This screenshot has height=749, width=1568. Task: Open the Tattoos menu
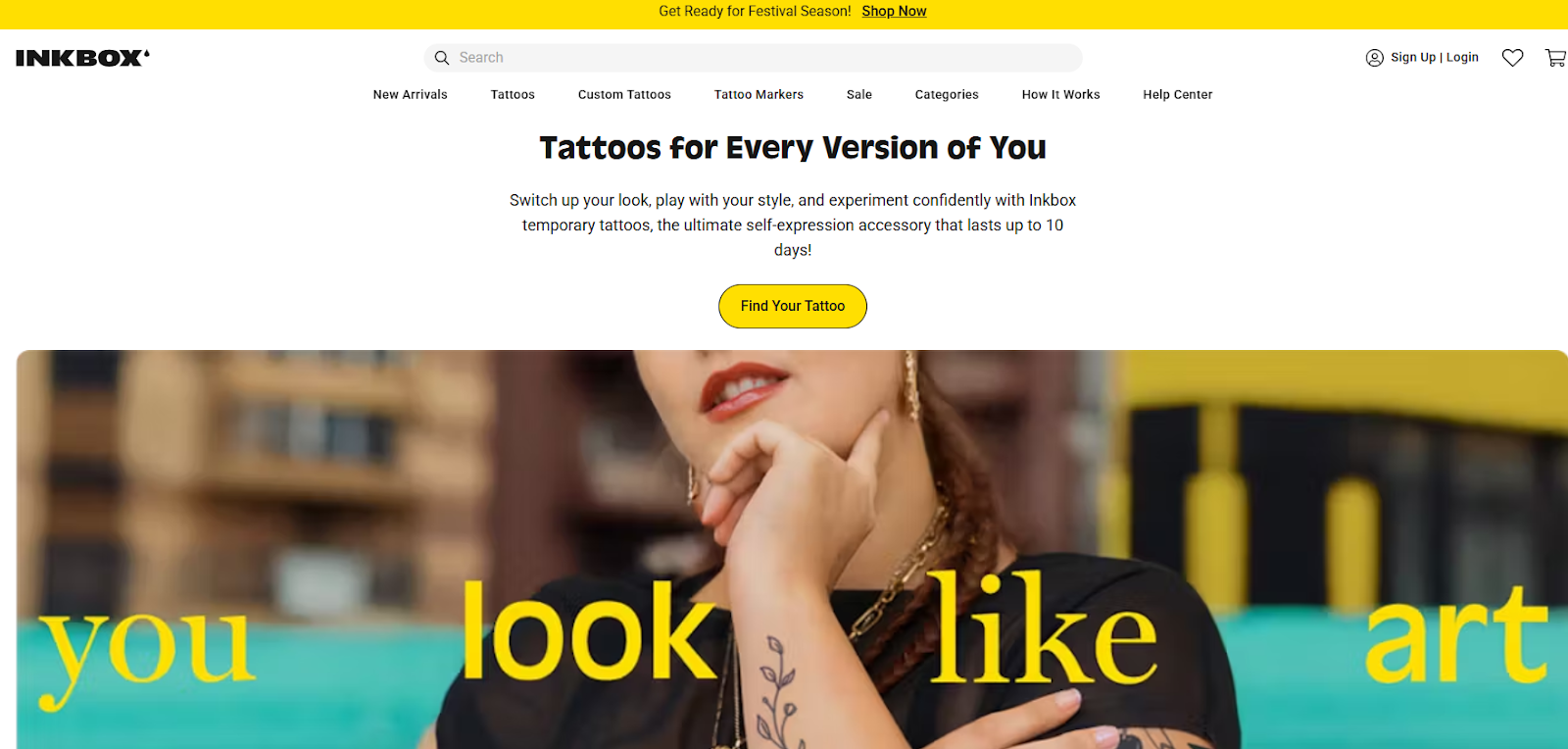[513, 95]
